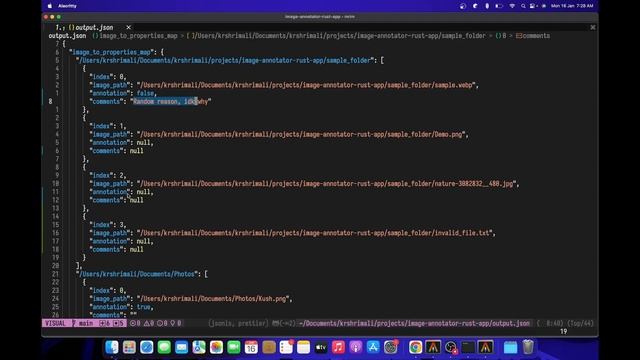Open the date and time display
The width and height of the screenshot is (640, 360).
tap(572, 6)
